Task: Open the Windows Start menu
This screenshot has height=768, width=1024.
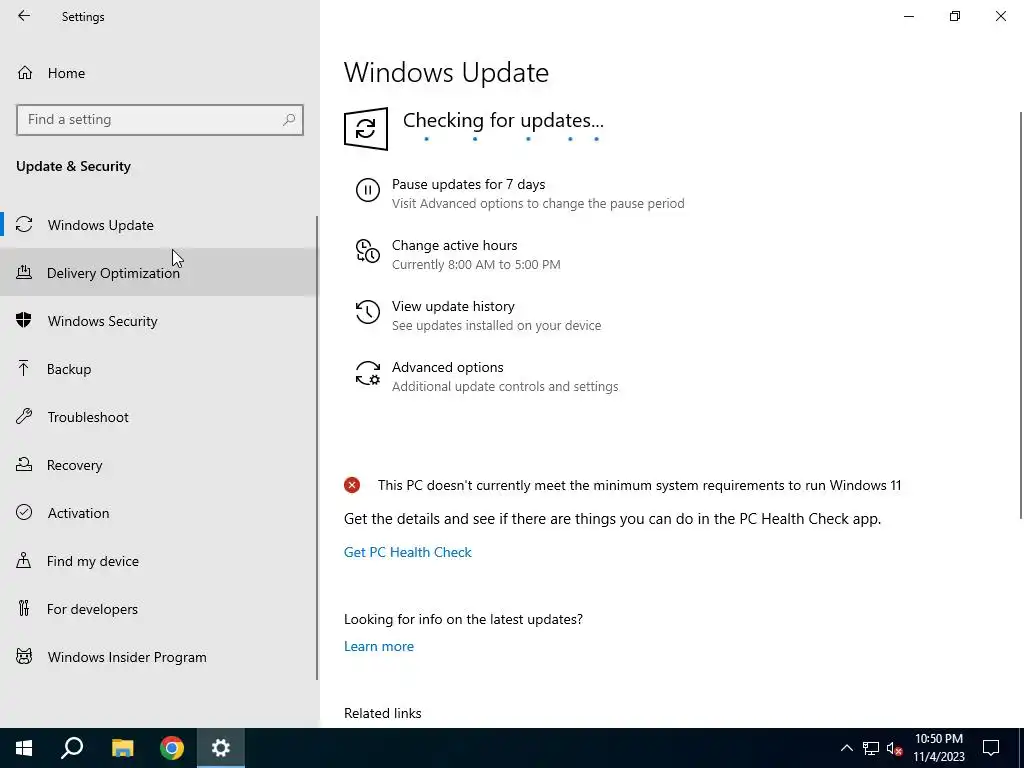Action: pos(24,748)
